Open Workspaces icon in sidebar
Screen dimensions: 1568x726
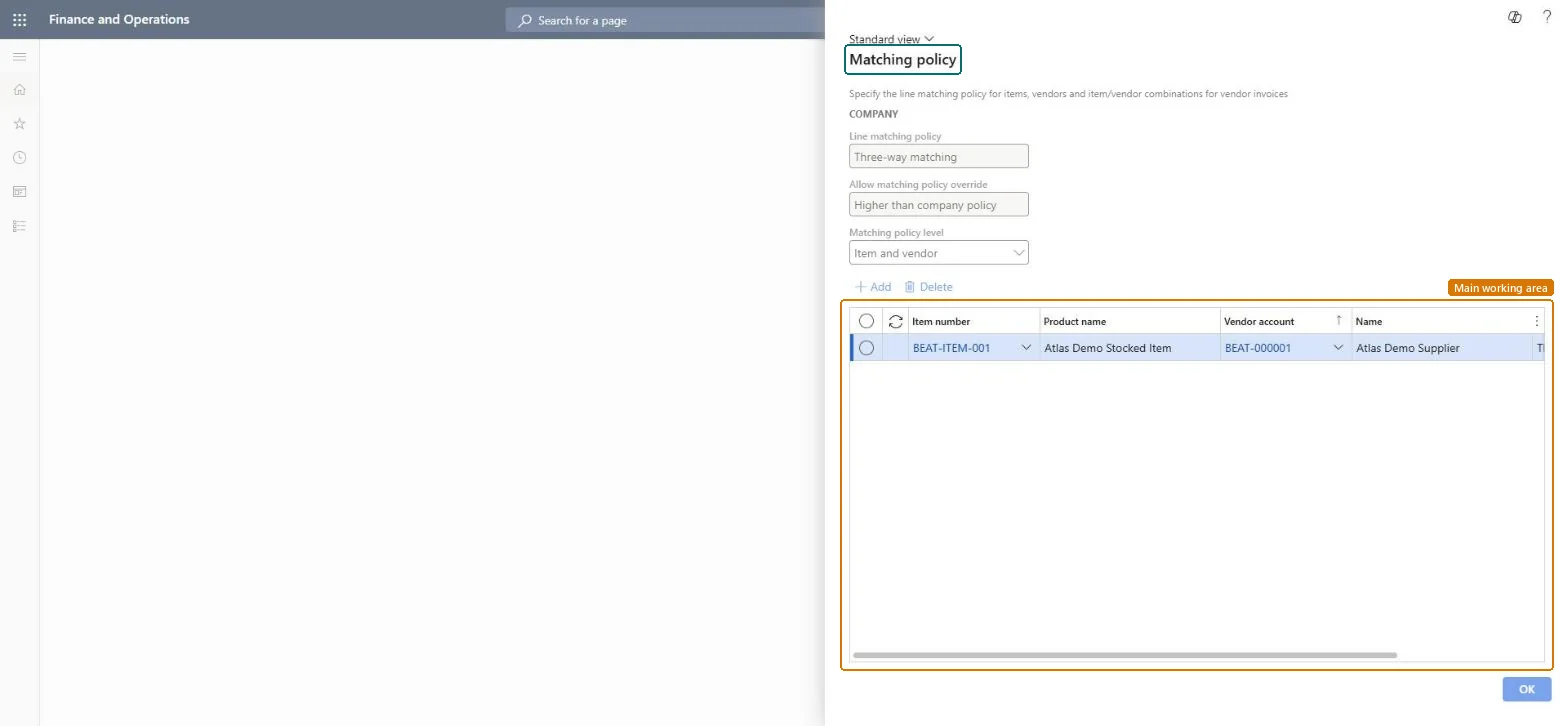point(19,192)
